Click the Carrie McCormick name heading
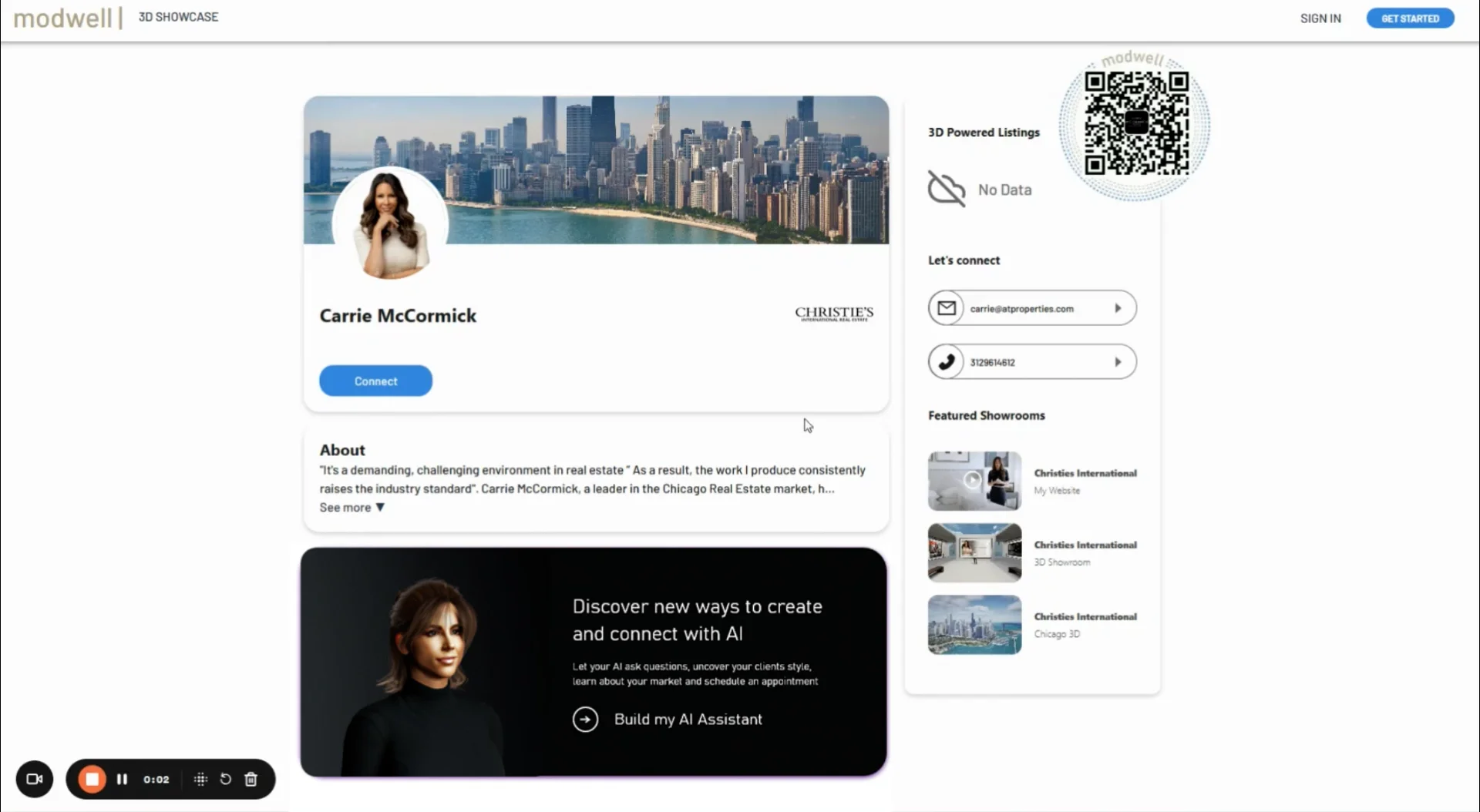The image size is (1480, 812). click(398, 316)
